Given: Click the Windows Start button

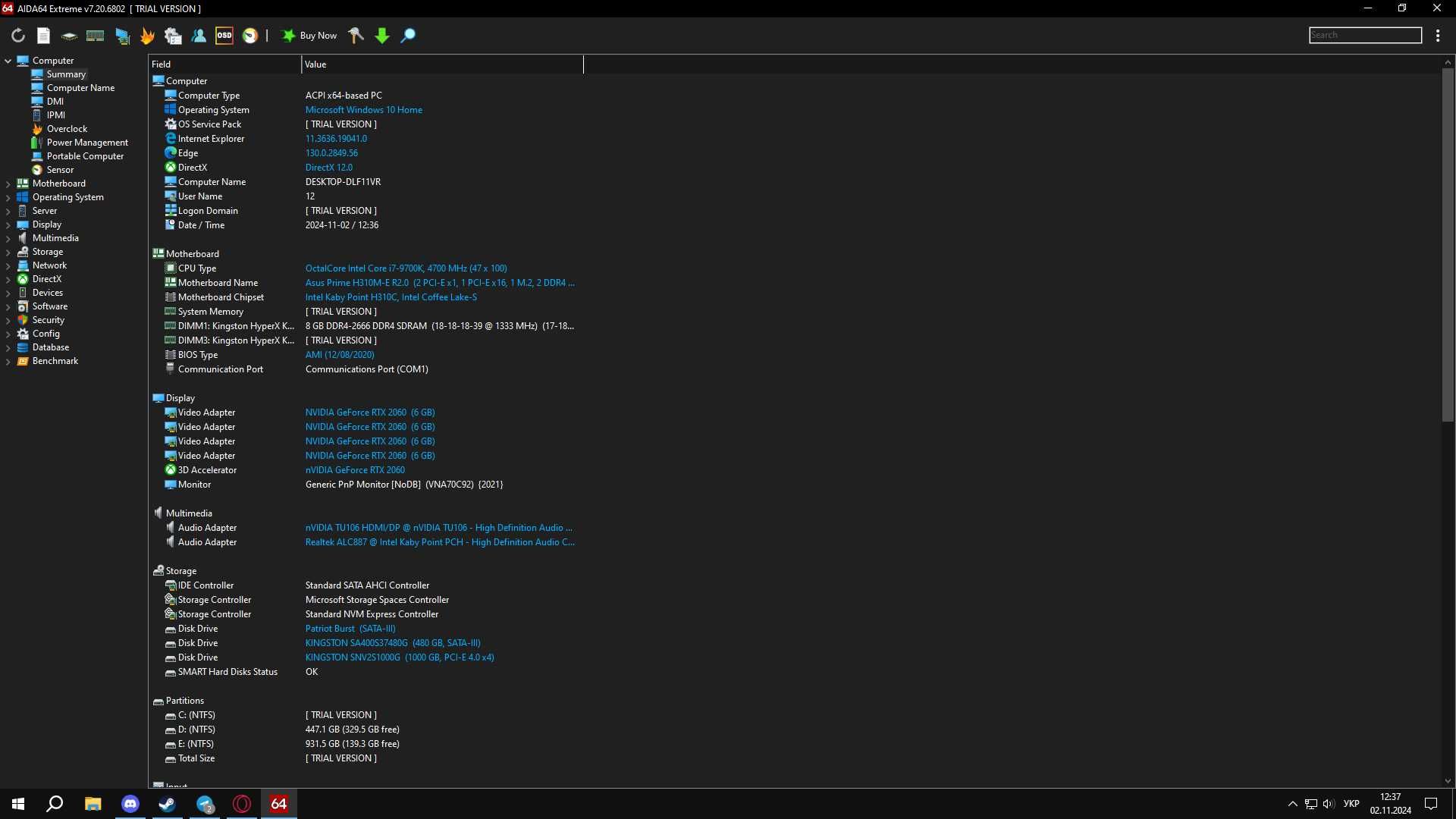Looking at the screenshot, I should [18, 804].
